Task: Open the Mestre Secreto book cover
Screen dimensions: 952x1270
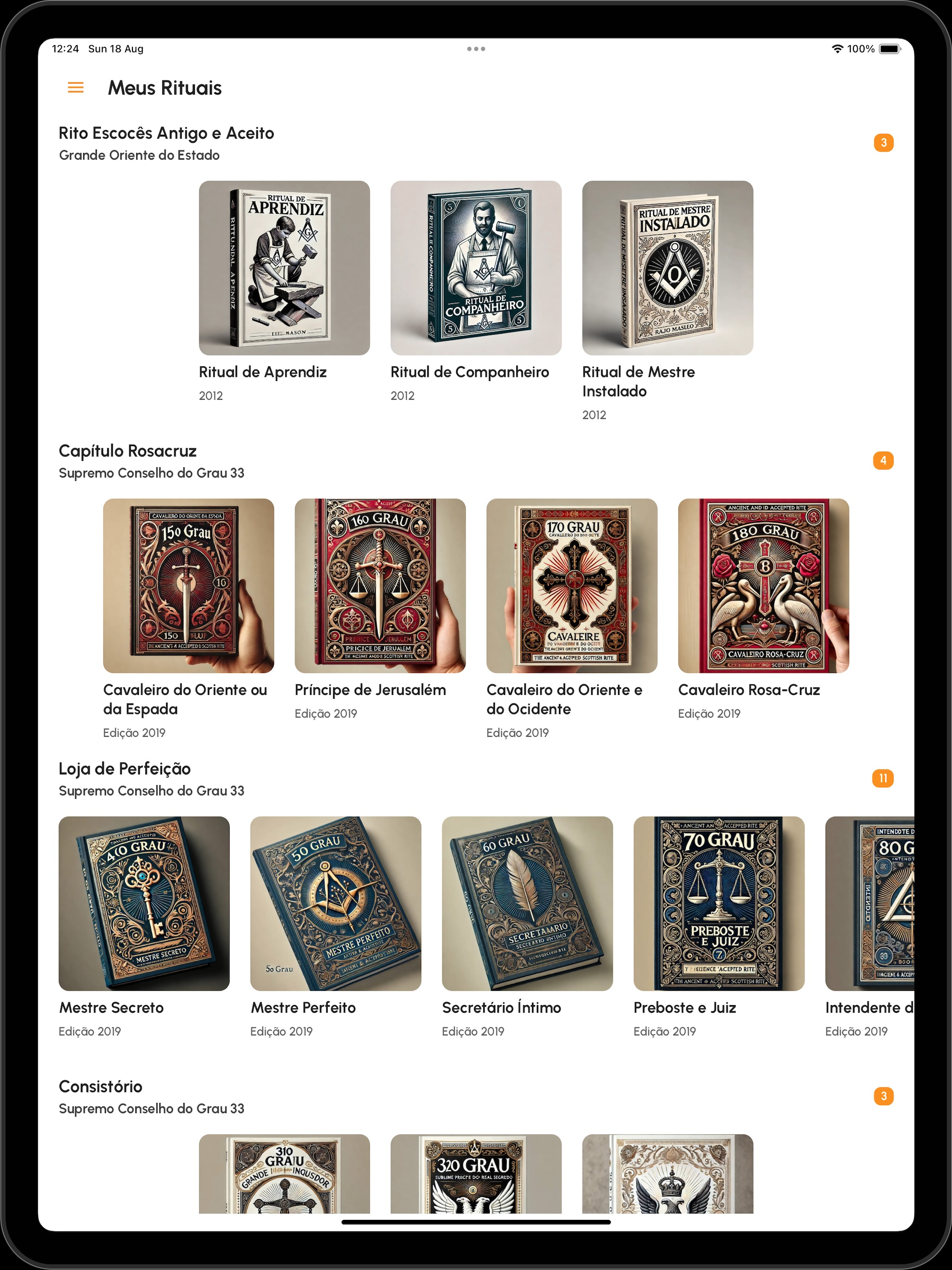Action: click(x=144, y=904)
